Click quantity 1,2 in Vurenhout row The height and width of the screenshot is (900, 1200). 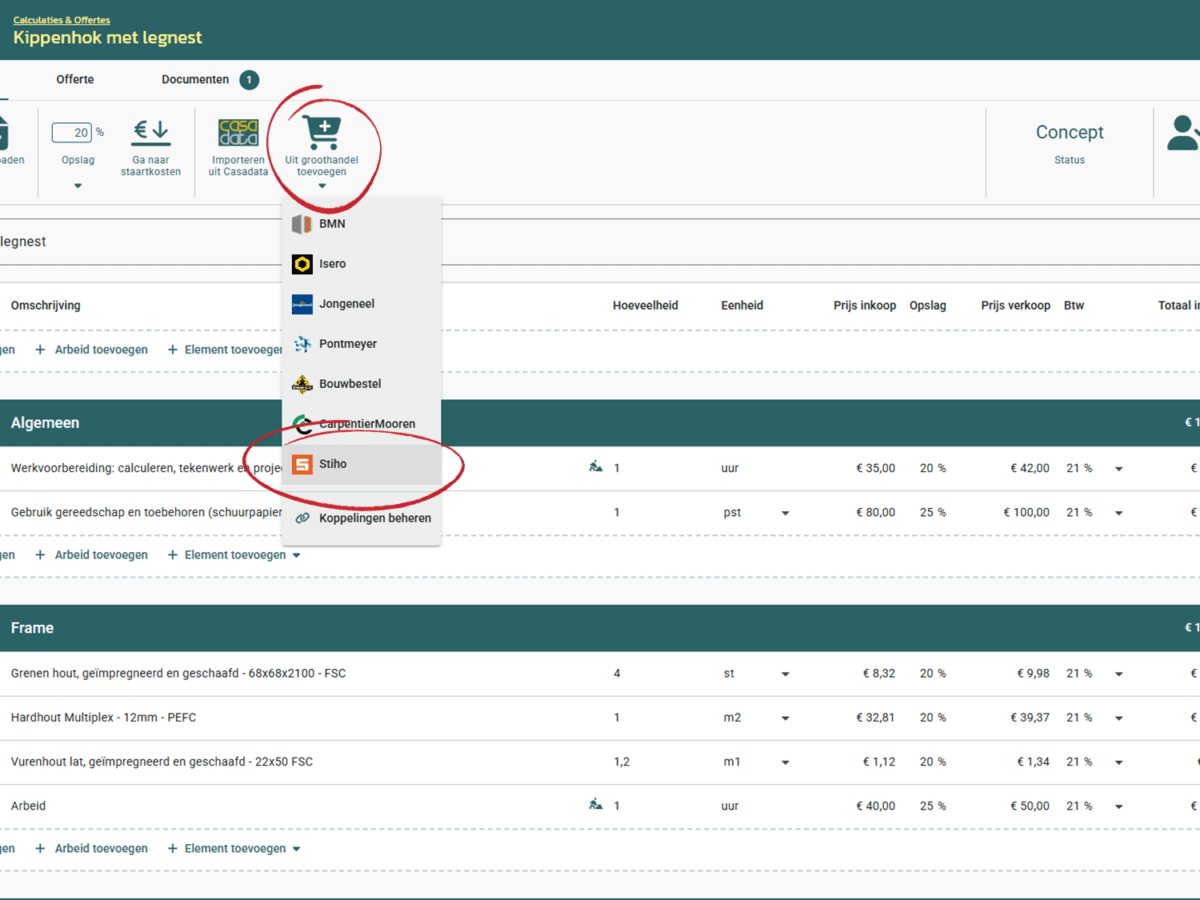tap(621, 762)
